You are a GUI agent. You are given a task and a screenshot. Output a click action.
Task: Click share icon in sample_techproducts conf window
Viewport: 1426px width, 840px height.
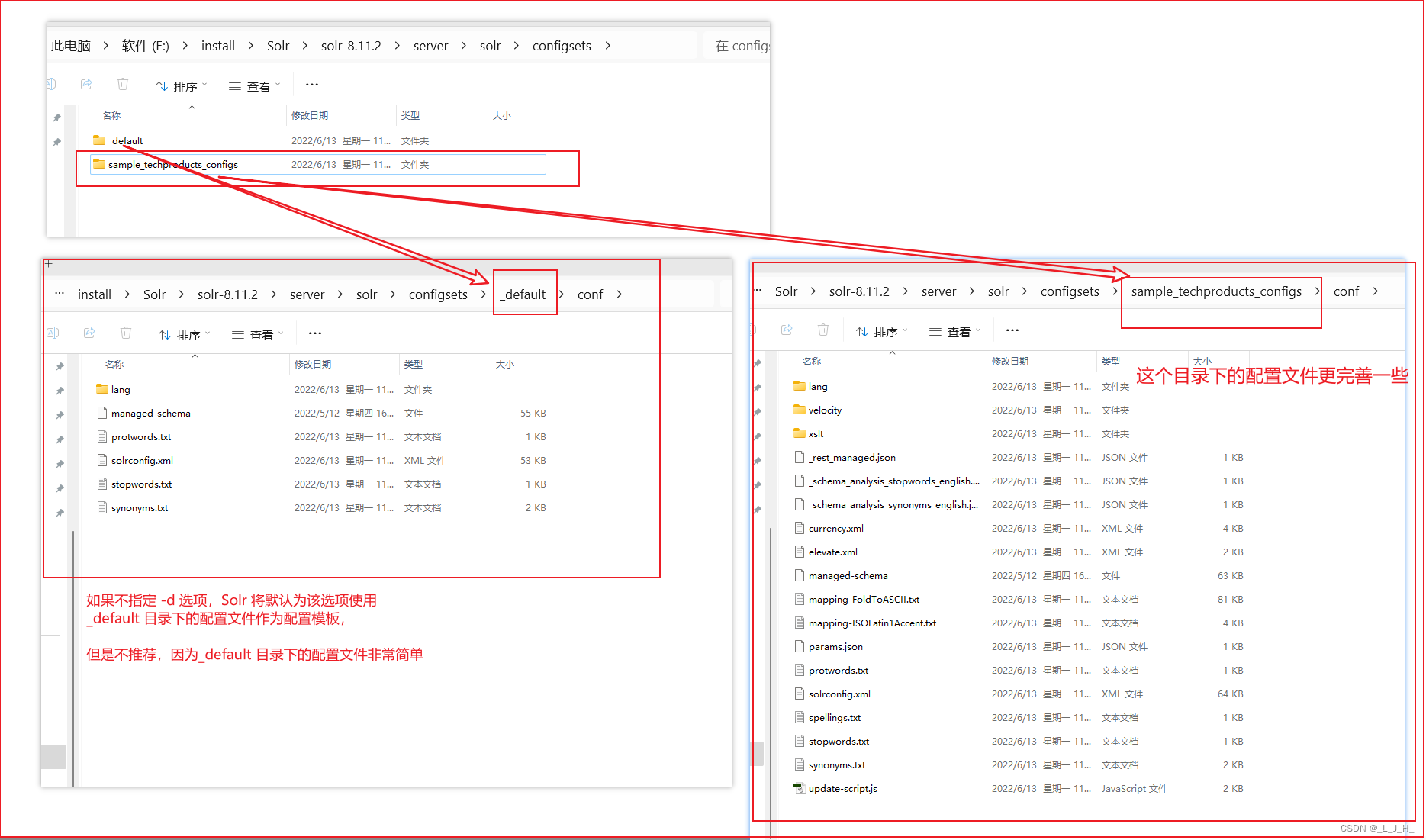click(787, 330)
